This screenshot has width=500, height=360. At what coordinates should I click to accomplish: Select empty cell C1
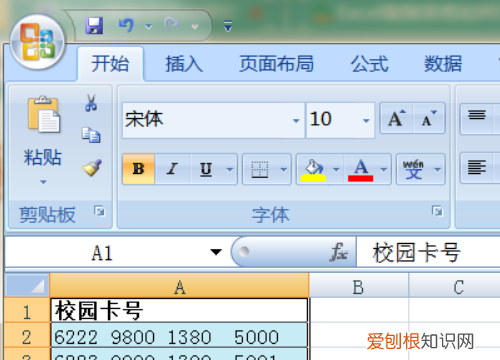coord(455,310)
